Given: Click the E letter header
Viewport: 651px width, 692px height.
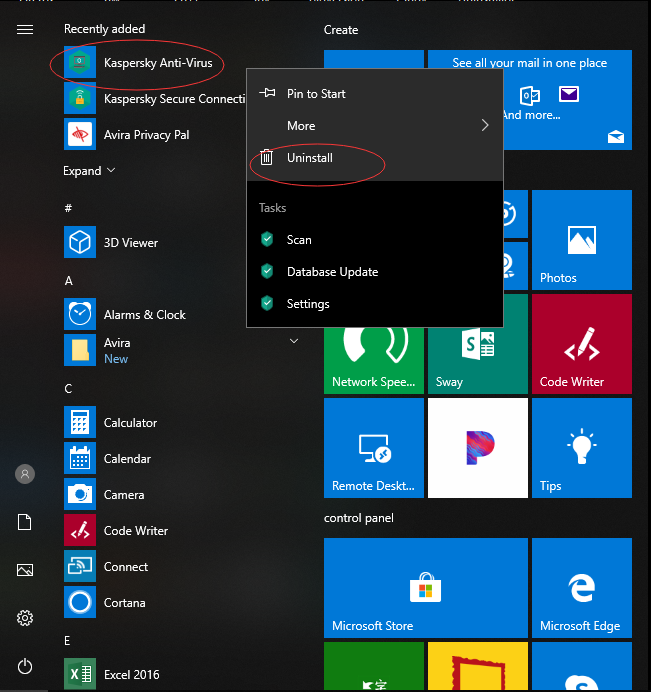Looking at the screenshot, I should click(x=67, y=640).
